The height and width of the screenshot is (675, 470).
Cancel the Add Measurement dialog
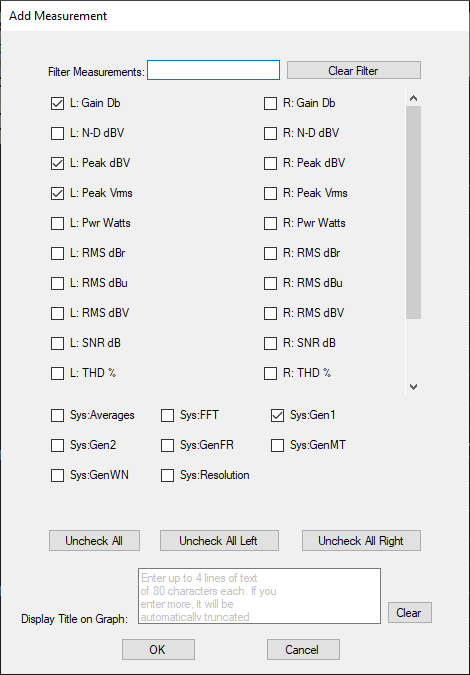[303, 649]
